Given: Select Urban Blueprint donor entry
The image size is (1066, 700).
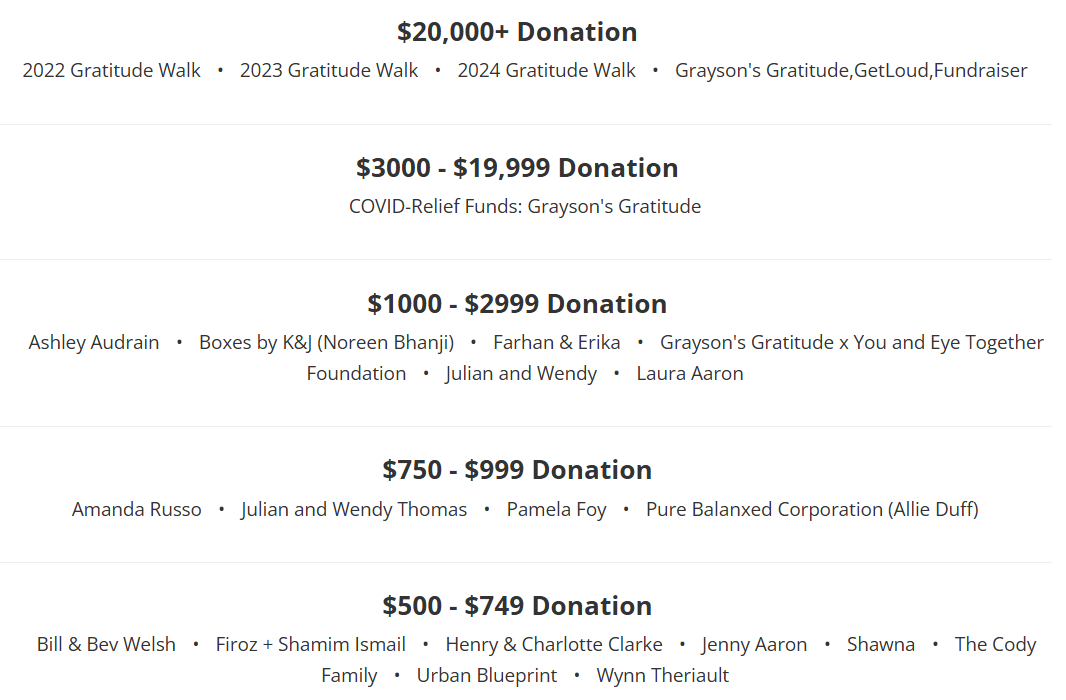Looking at the screenshot, I should coord(487,675).
